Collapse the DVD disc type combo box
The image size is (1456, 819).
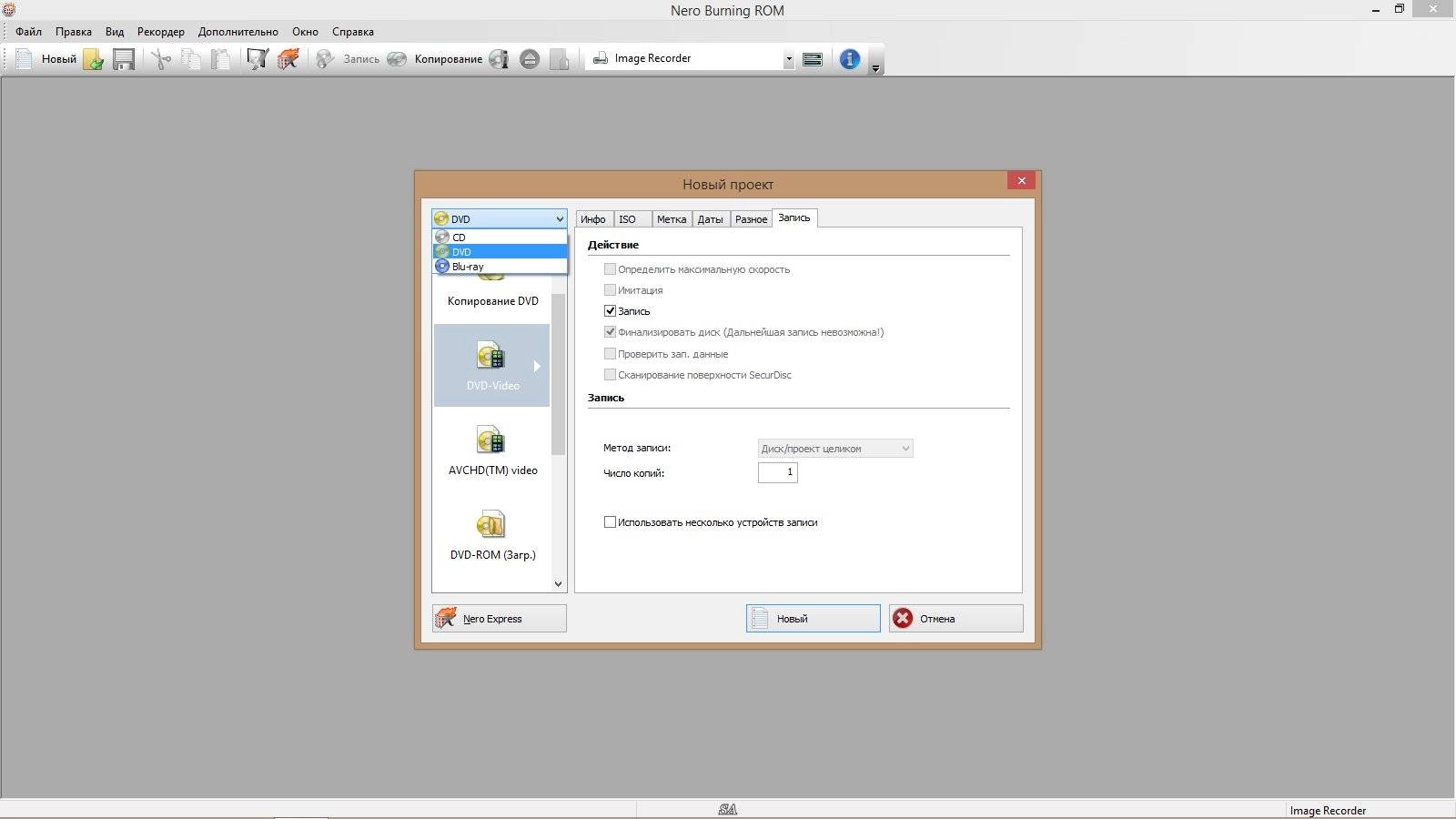point(500,218)
